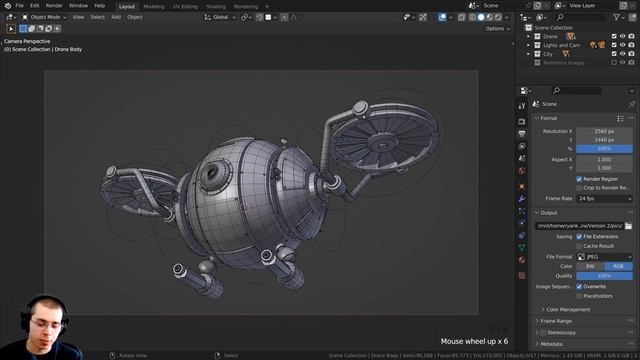The image size is (640, 360).
Task: Open the Options dropdown in viewport
Action: (498, 29)
